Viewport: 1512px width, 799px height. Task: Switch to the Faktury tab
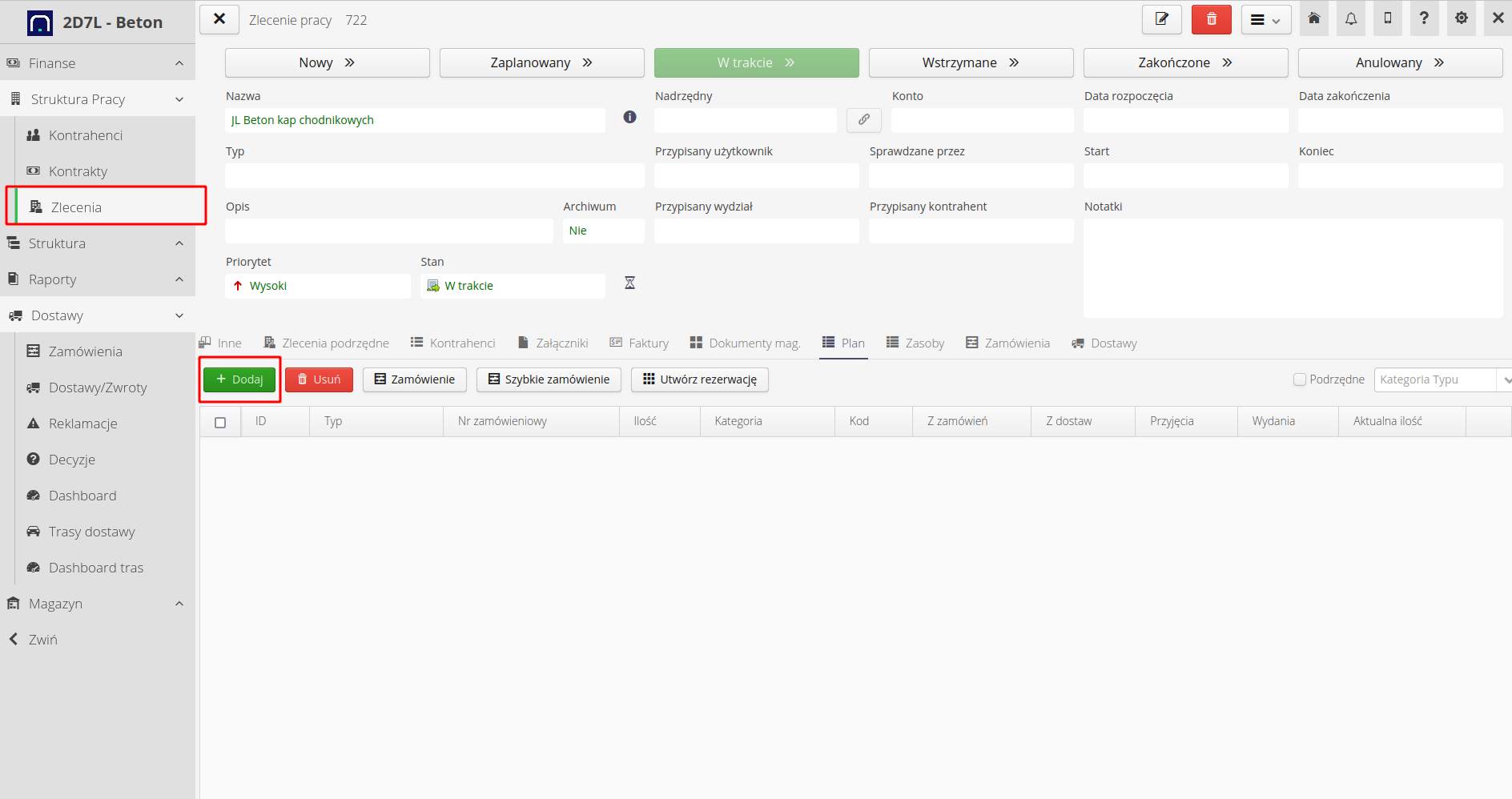point(639,343)
